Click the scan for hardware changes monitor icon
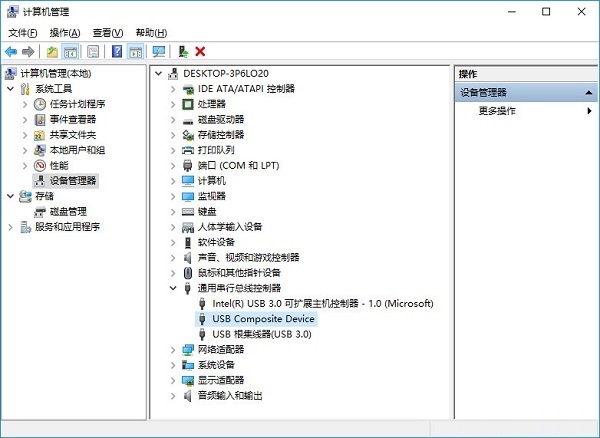The width and height of the screenshot is (600, 438). (158, 51)
